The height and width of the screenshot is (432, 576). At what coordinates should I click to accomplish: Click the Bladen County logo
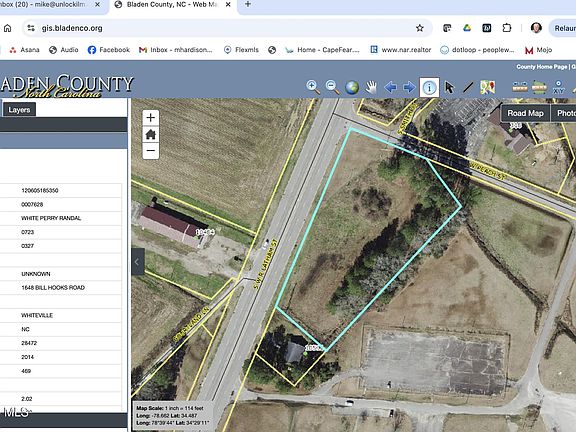(66, 86)
